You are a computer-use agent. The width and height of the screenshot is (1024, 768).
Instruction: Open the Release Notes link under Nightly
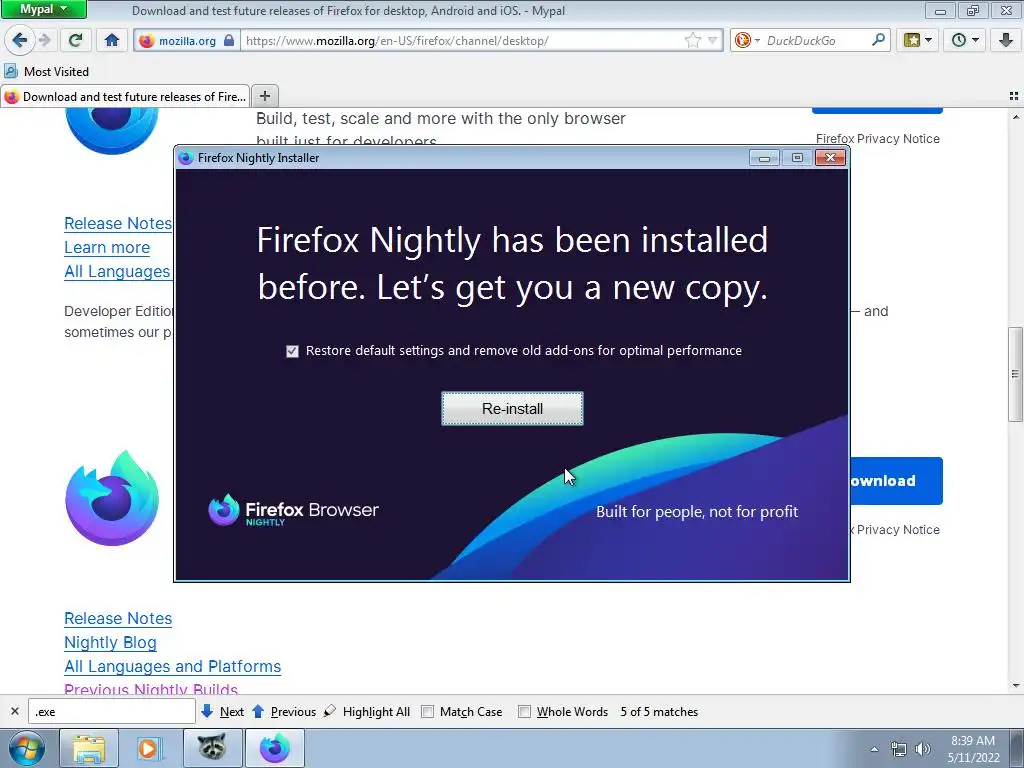(118, 618)
